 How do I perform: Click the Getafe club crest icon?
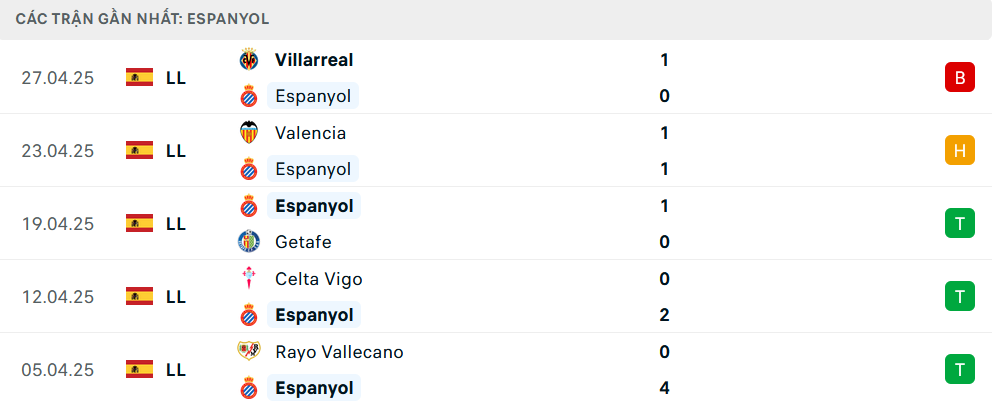(x=249, y=242)
